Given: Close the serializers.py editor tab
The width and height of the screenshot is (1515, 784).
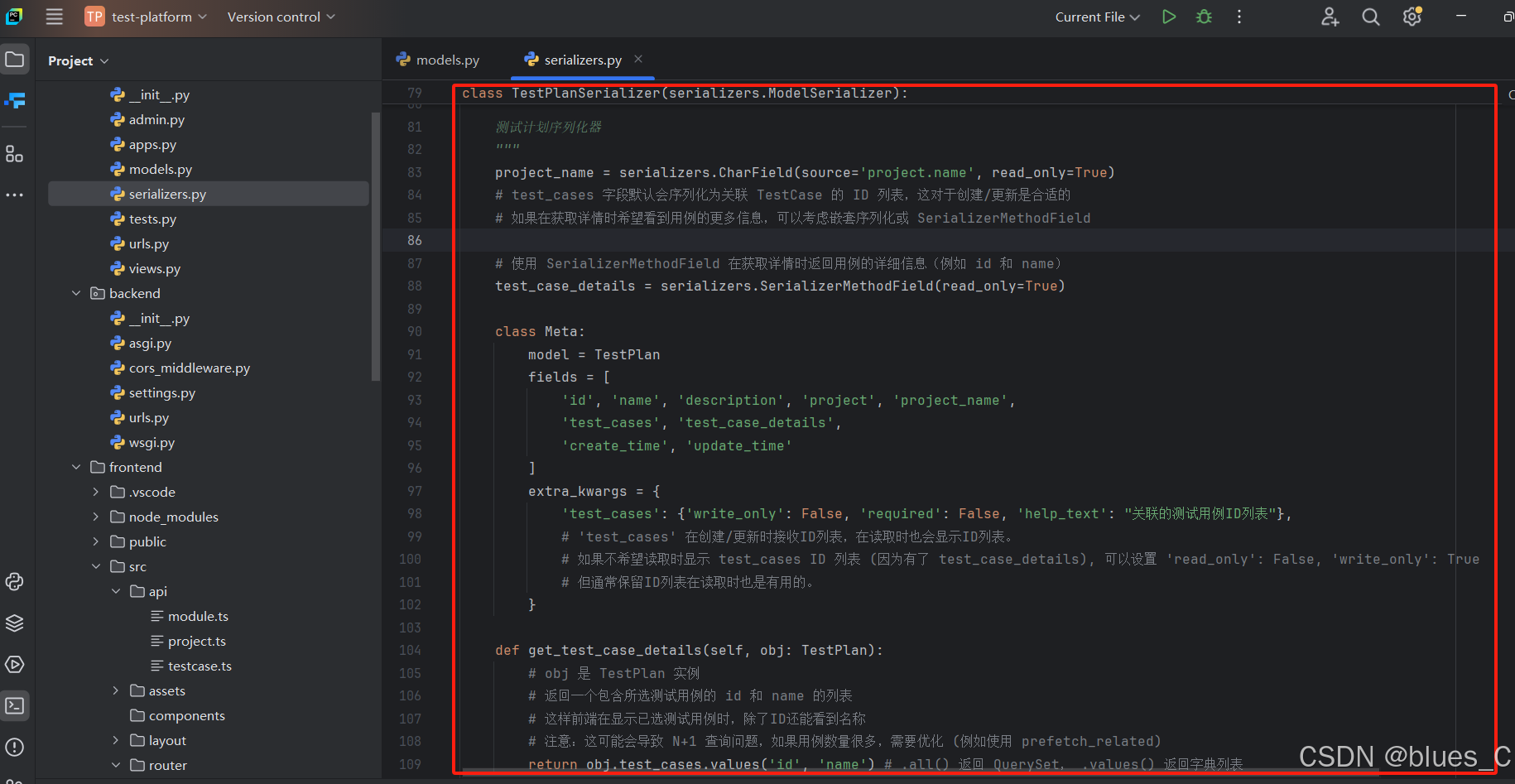Looking at the screenshot, I should (x=638, y=59).
